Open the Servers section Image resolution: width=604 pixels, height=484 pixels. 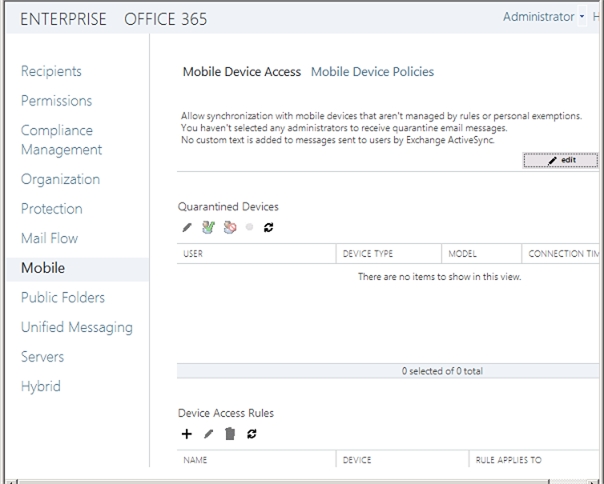pos(42,357)
